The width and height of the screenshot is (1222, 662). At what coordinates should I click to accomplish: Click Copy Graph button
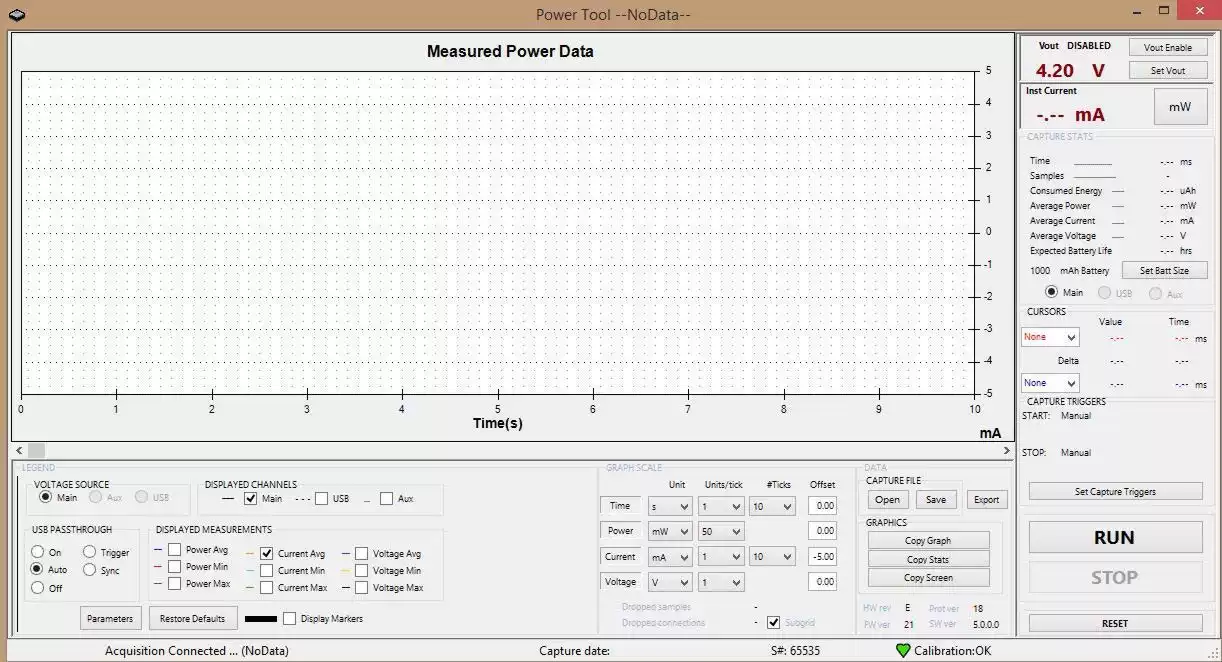[x=928, y=541]
